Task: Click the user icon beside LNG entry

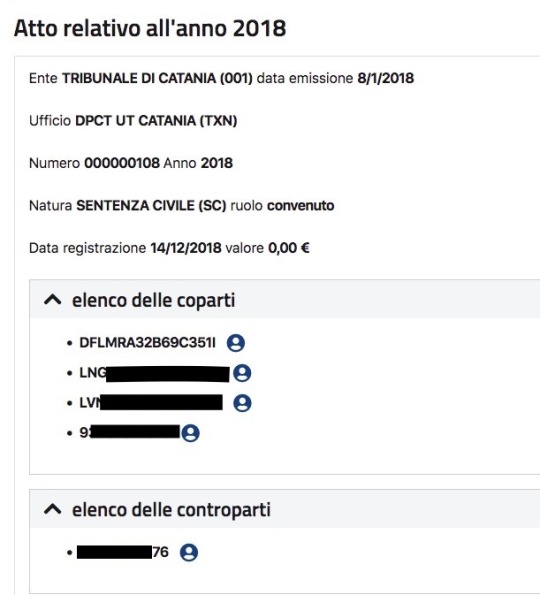Action: tap(242, 373)
